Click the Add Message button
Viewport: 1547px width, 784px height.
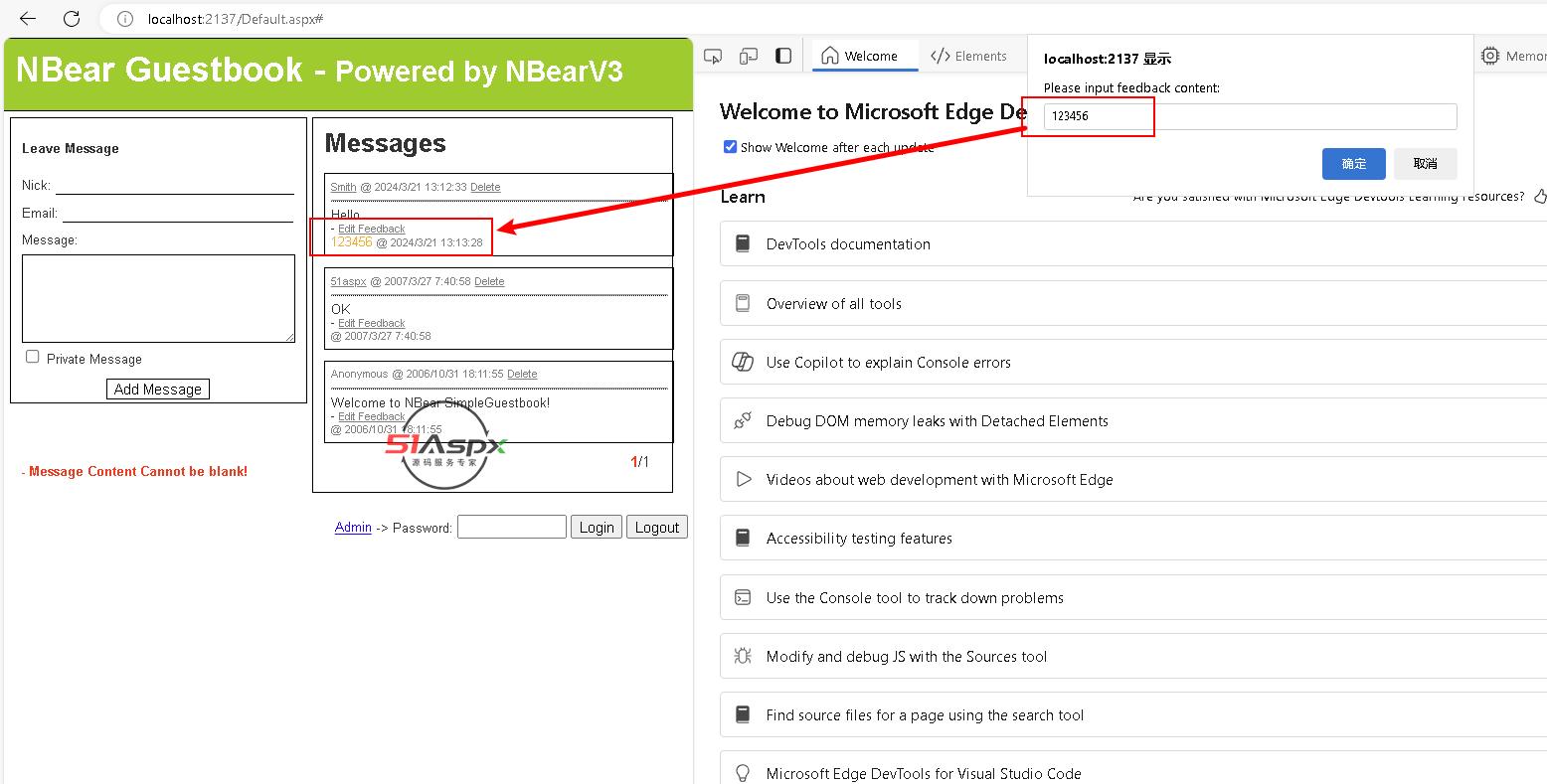158,390
